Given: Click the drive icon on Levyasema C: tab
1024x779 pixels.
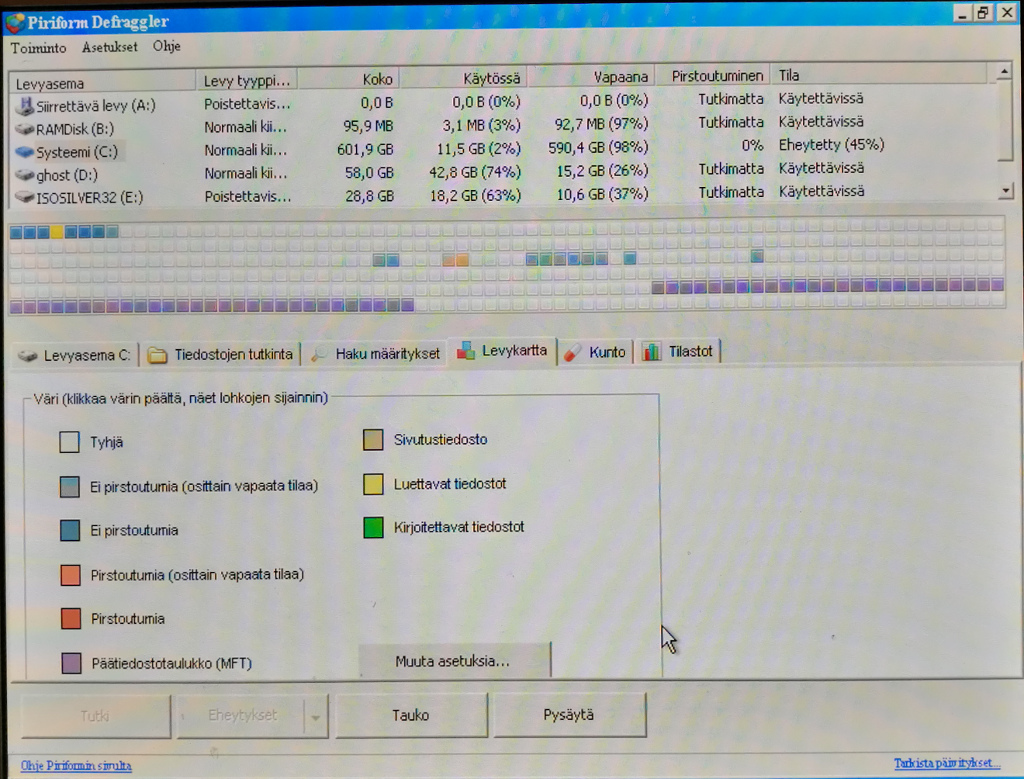Looking at the screenshot, I should coord(28,355).
